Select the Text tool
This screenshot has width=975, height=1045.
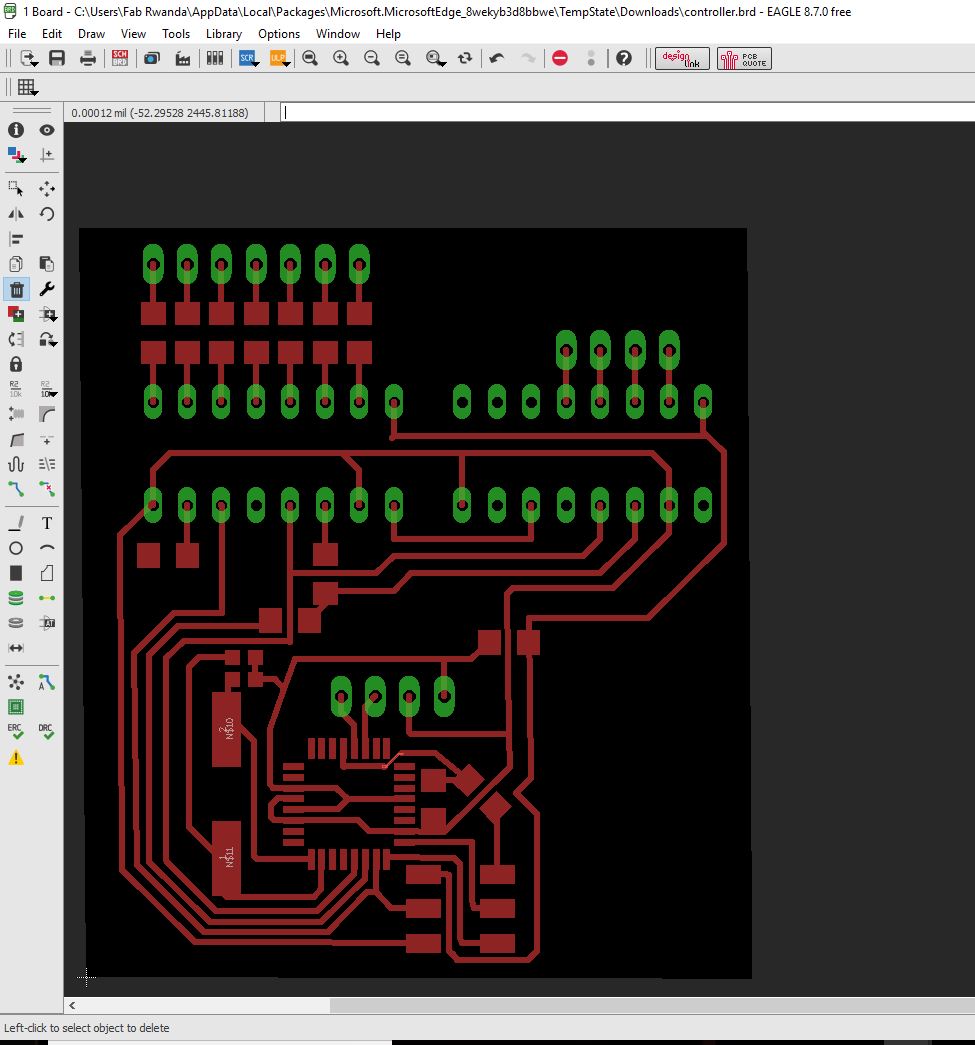47,523
